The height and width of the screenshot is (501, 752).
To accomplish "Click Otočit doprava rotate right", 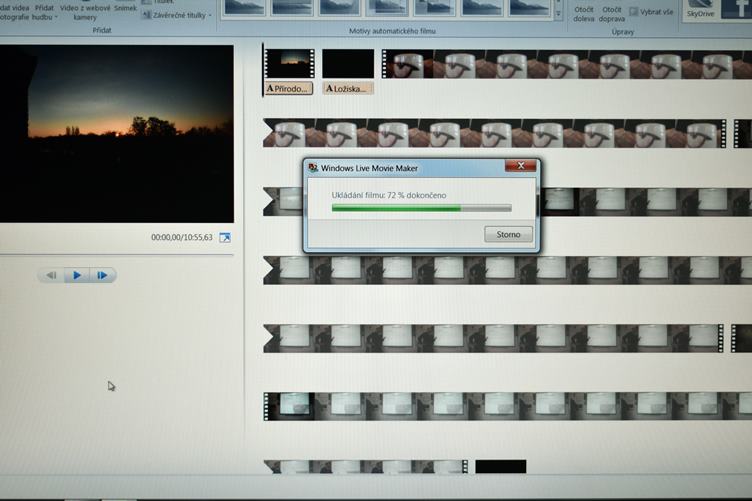I will (612, 14).
